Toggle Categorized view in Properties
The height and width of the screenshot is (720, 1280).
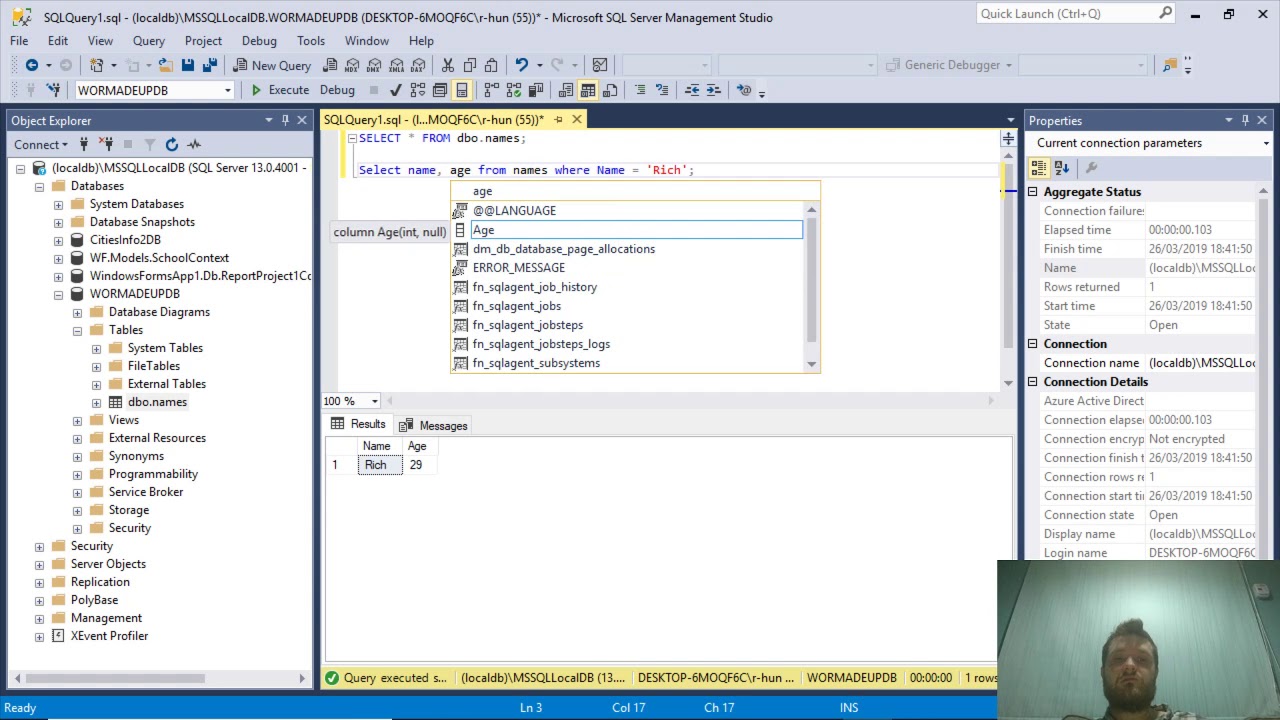[1041, 167]
